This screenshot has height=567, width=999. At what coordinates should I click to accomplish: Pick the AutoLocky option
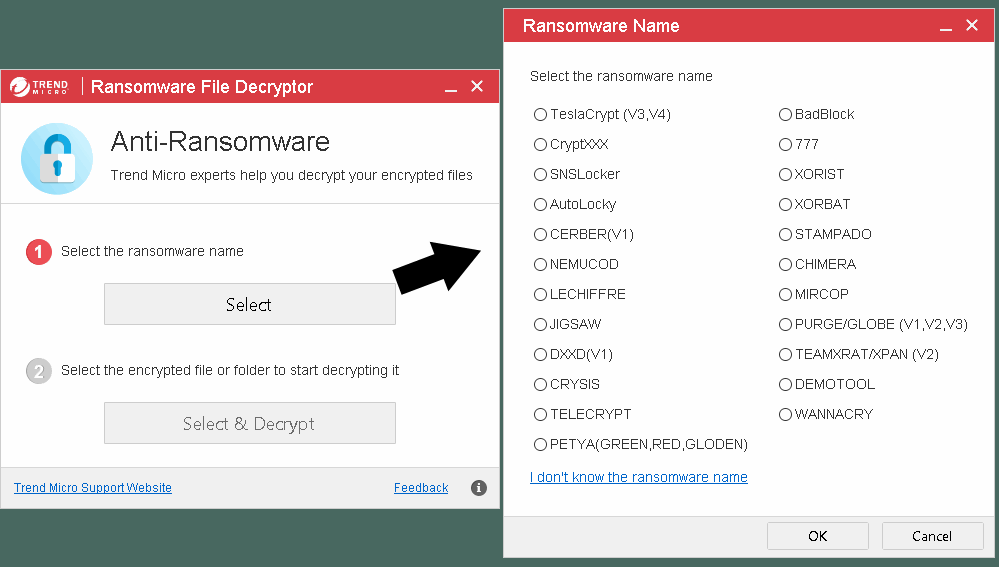click(540, 205)
